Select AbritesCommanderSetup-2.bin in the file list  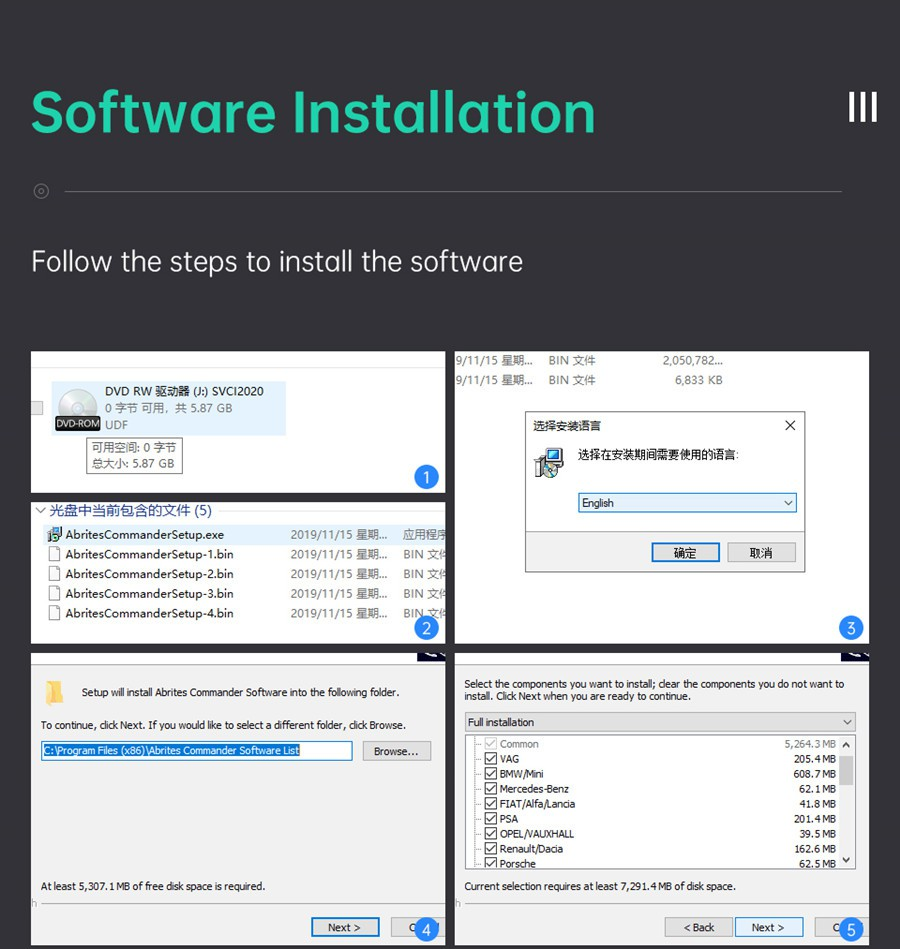pos(149,574)
